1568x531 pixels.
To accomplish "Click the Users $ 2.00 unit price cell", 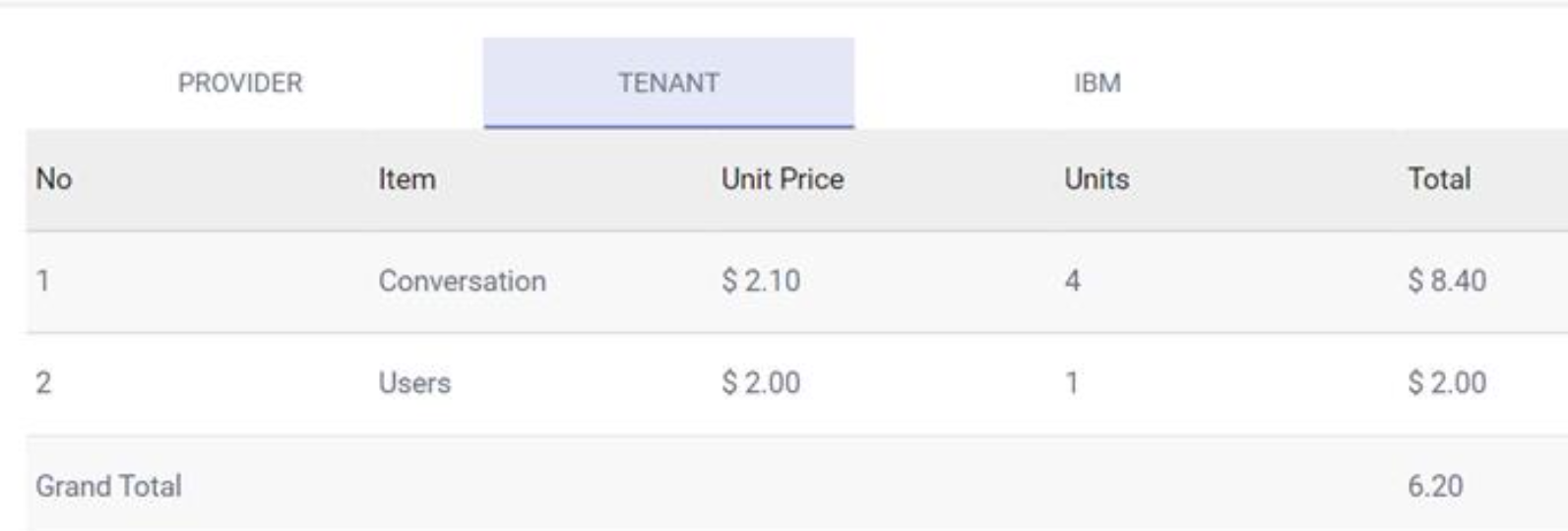I will tap(761, 382).
